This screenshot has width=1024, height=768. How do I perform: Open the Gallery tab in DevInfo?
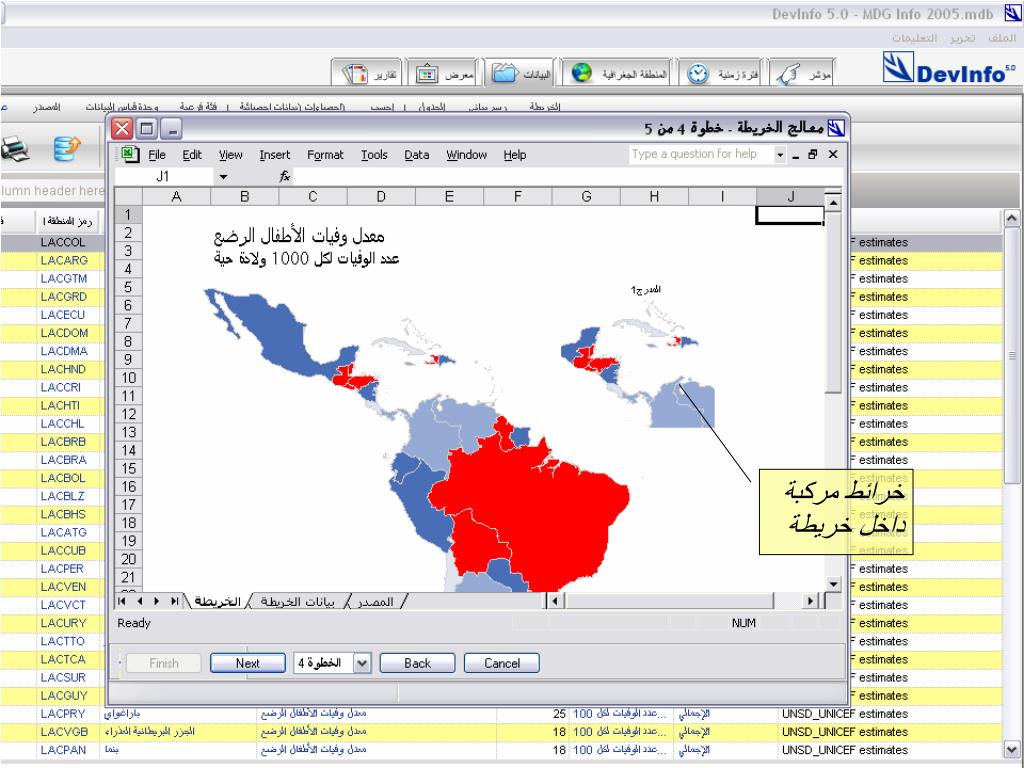[x=445, y=74]
